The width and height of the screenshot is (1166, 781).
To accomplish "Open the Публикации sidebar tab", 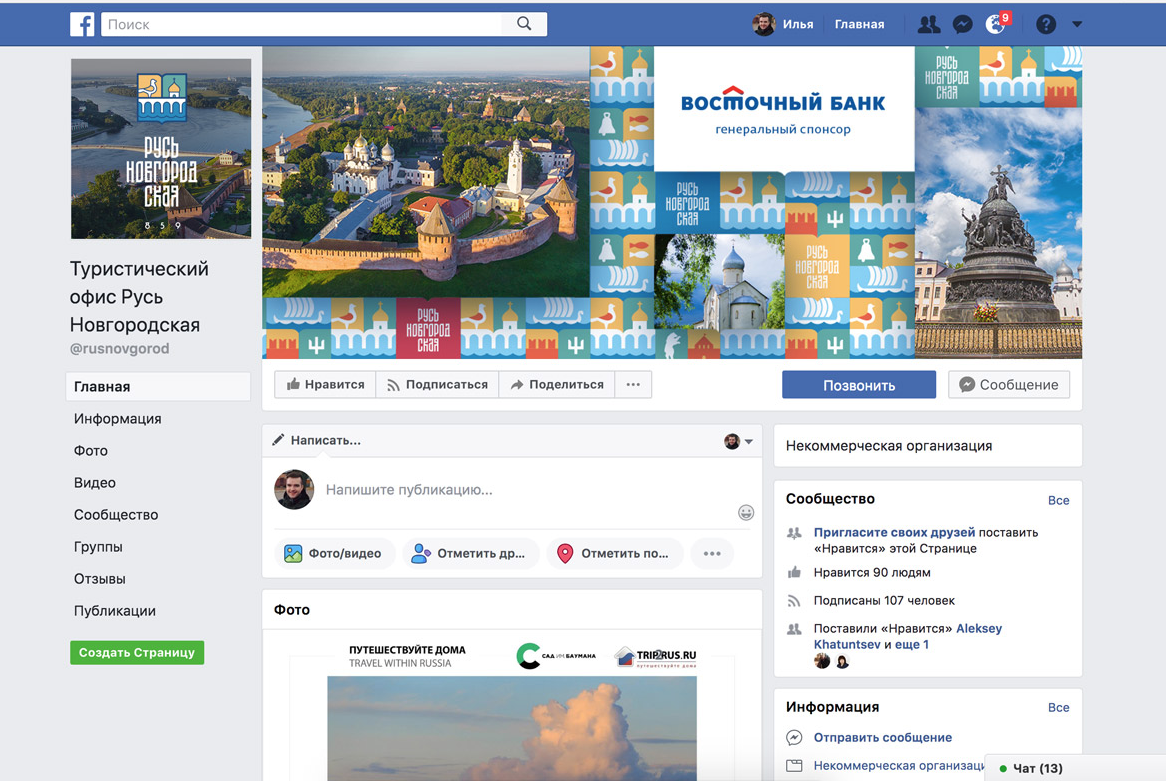I will (x=115, y=611).
